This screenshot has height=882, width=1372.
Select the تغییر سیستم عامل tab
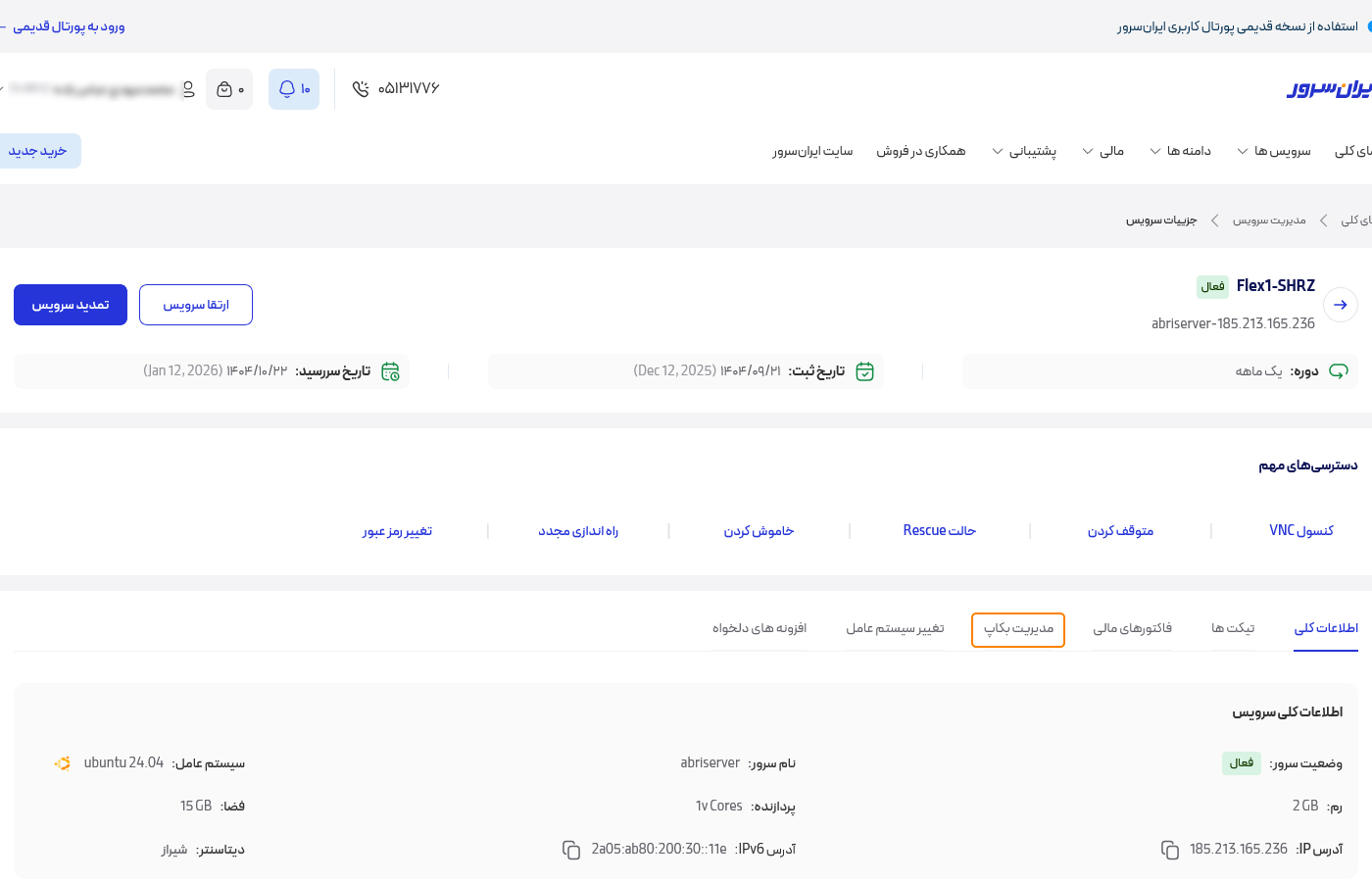point(895,628)
